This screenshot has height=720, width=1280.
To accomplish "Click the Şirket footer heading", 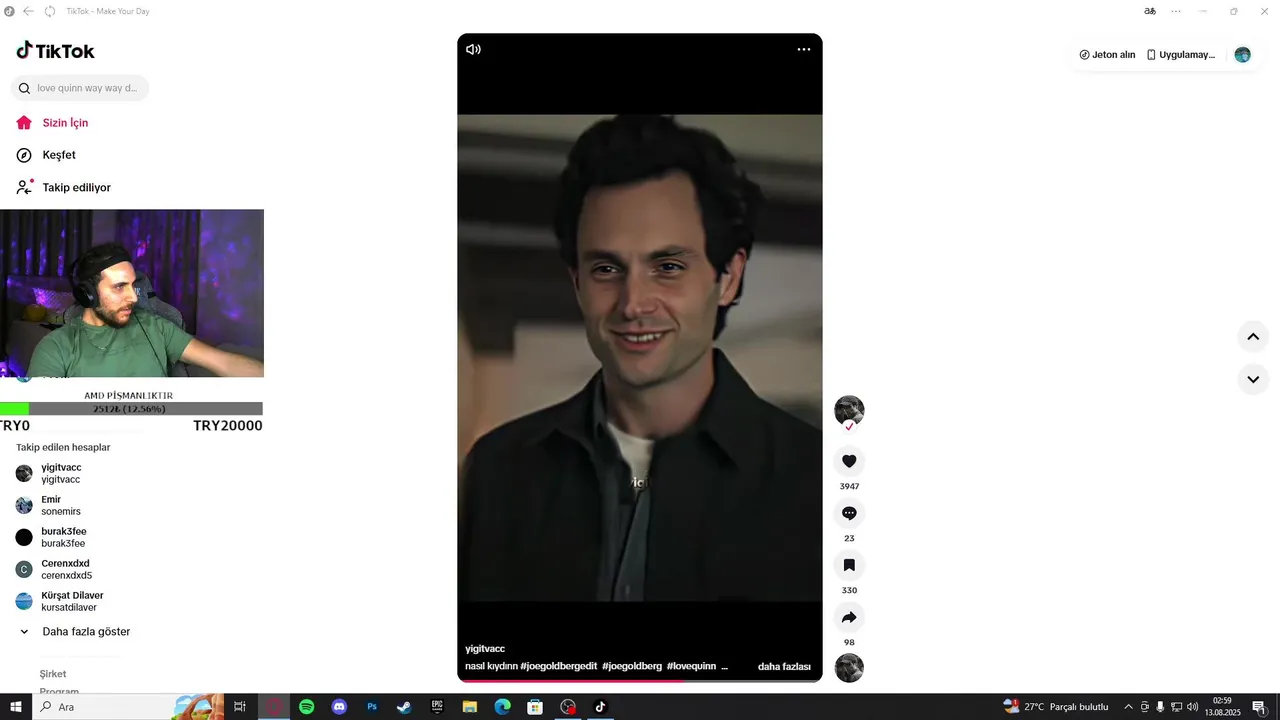I will 53,674.
